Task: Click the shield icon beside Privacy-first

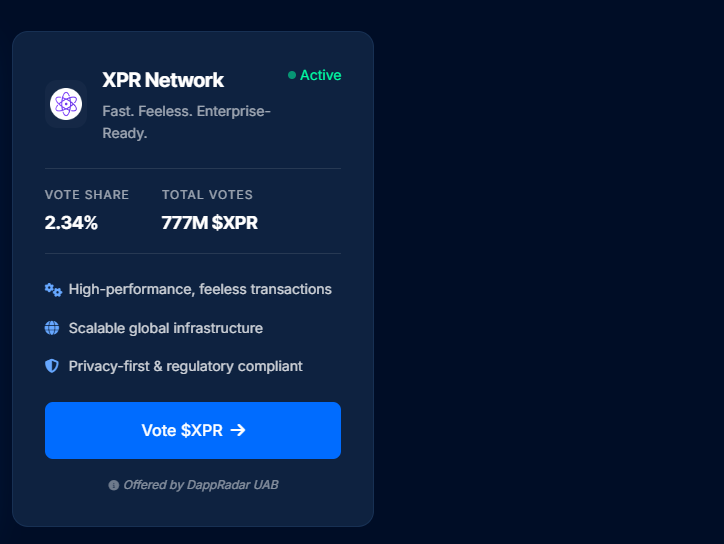Action: [52, 366]
